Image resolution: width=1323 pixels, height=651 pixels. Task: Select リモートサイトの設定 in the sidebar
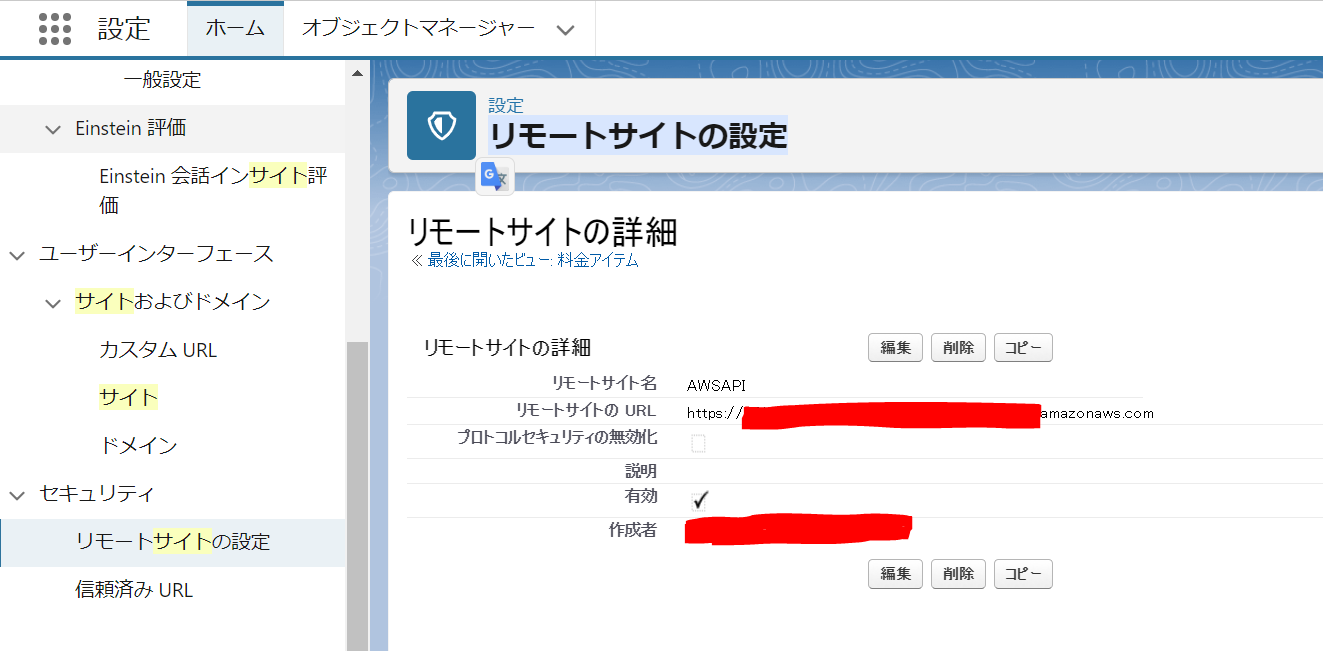(x=173, y=542)
